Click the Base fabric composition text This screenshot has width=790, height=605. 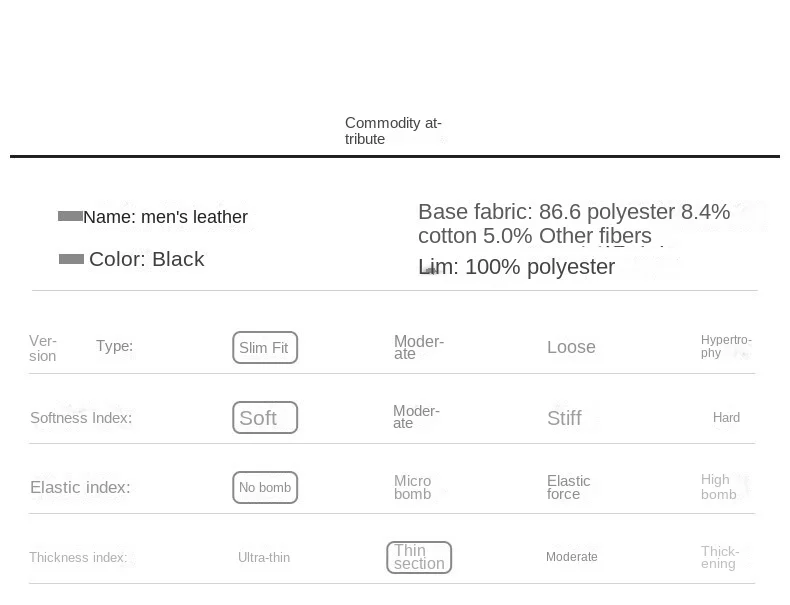click(x=574, y=224)
